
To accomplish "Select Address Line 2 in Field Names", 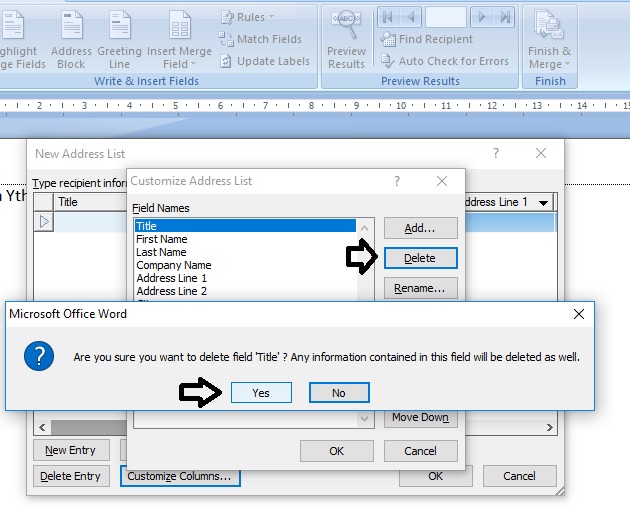I will [245, 291].
